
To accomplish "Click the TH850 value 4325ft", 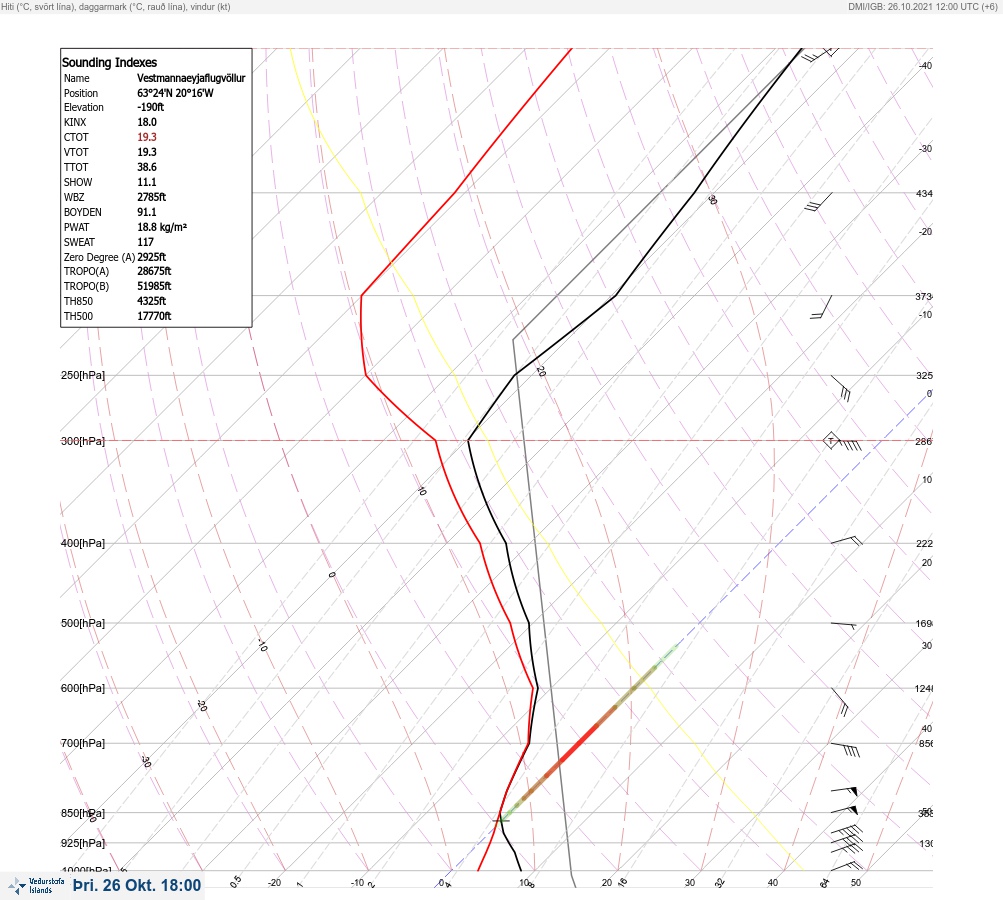I will tap(152, 301).
